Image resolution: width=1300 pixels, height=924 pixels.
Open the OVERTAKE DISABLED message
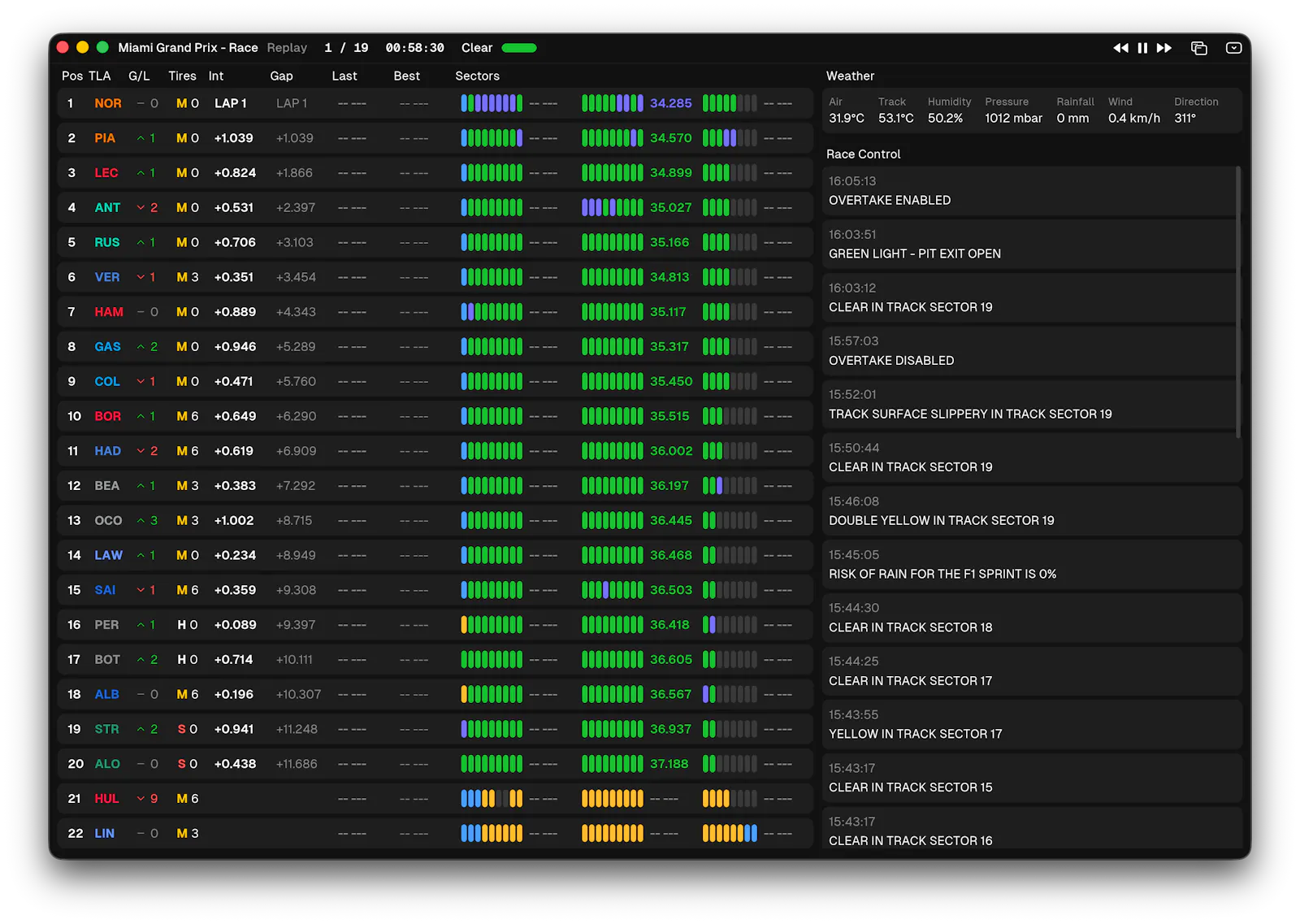tap(1030, 351)
